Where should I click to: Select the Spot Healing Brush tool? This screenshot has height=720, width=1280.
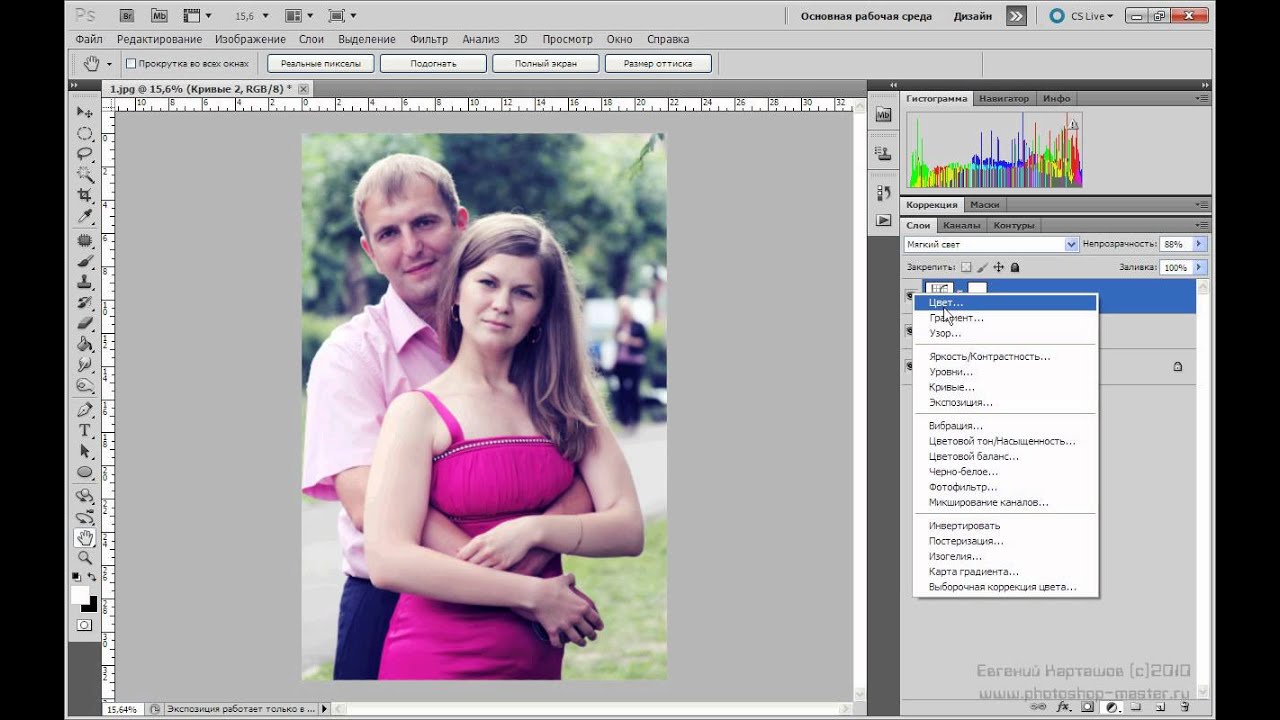coord(85,240)
